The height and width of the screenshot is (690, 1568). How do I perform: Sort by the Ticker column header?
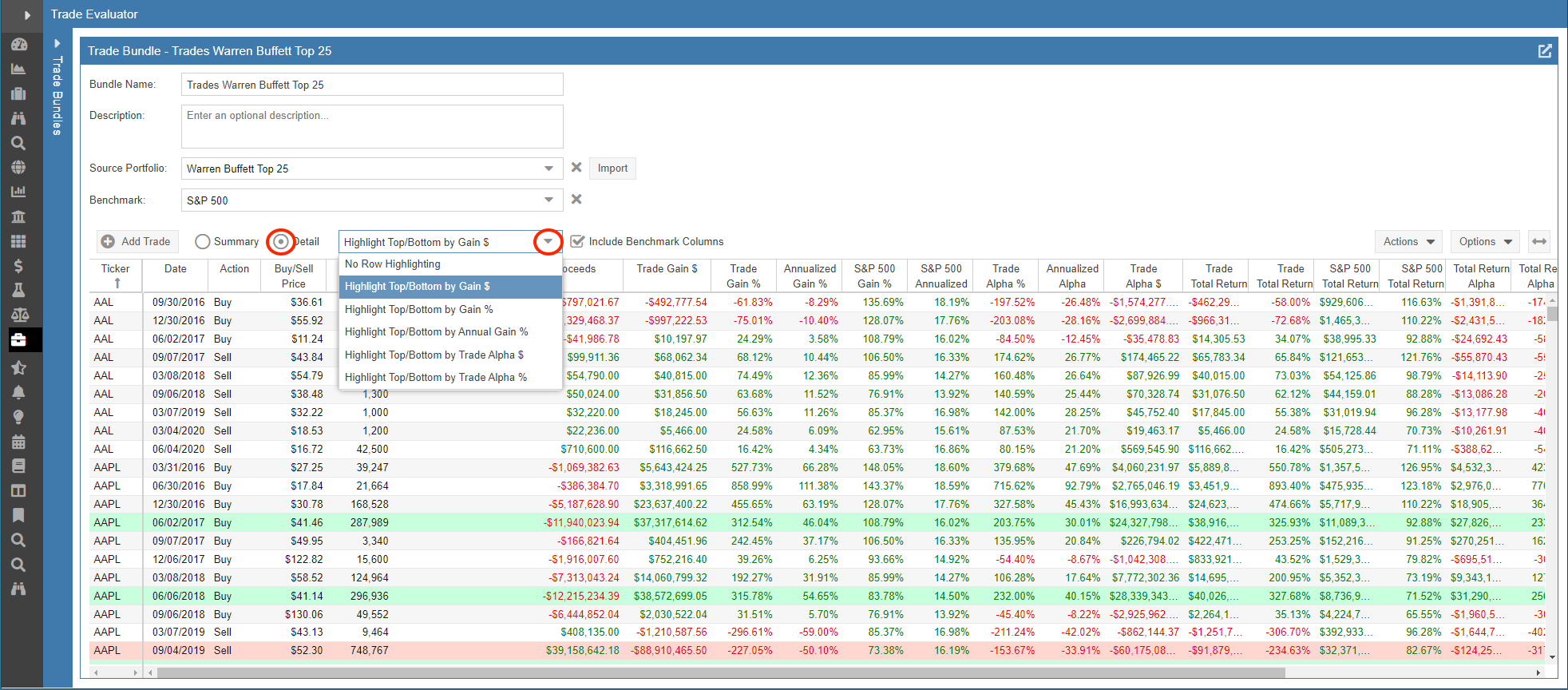[115, 276]
